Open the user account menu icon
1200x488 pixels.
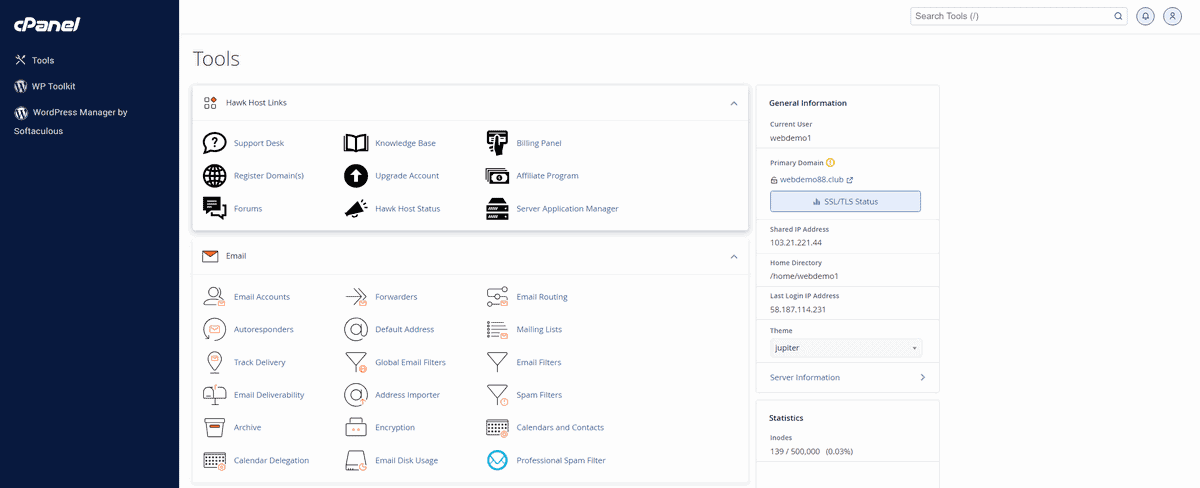click(1173, 16)
